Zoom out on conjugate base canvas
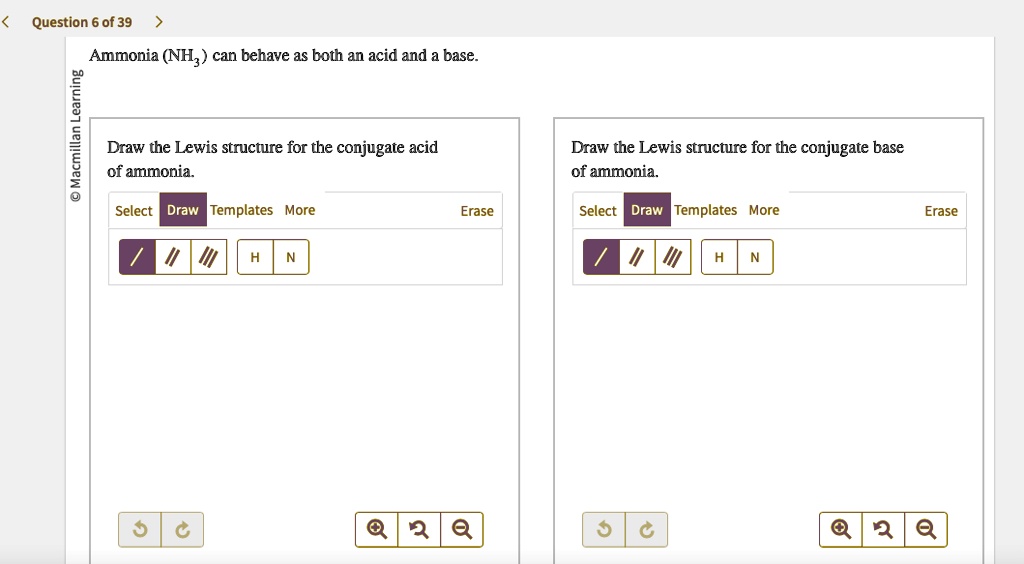The height and width of the screenshot is (564, 1024). click(926, 529)
